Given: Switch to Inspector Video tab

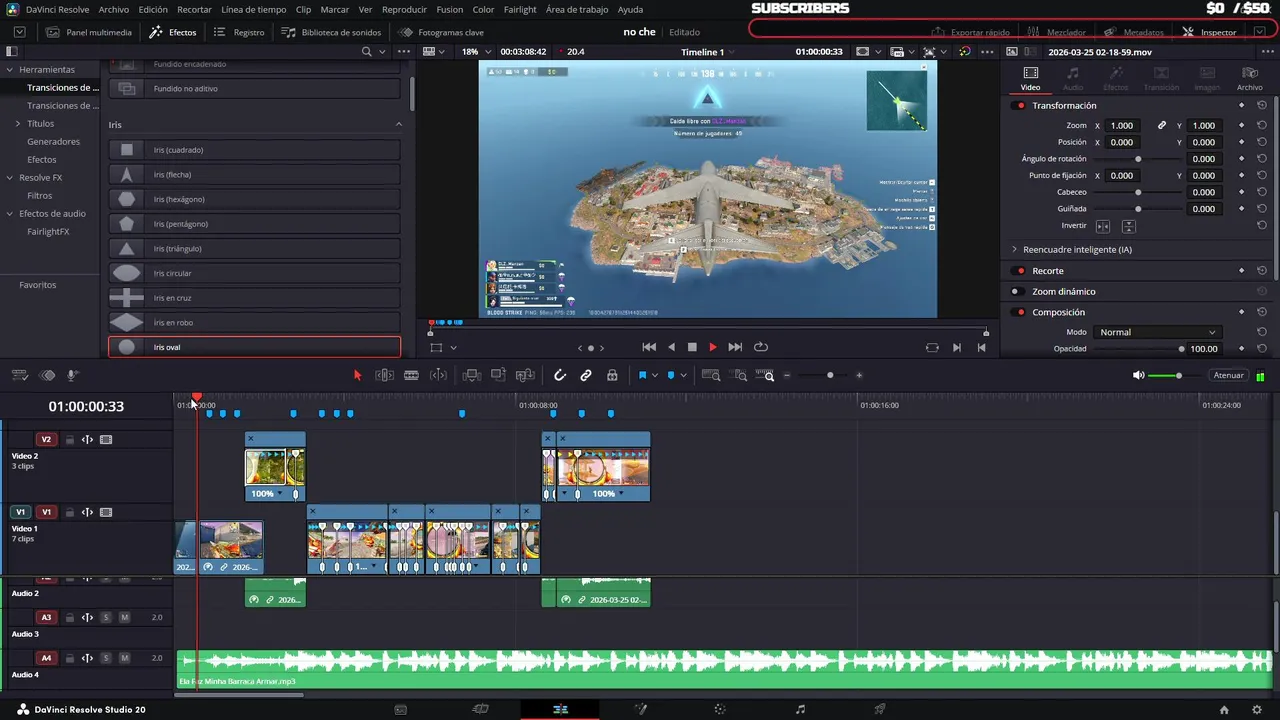Looking at the screenshot, I should coord(1030,79).
